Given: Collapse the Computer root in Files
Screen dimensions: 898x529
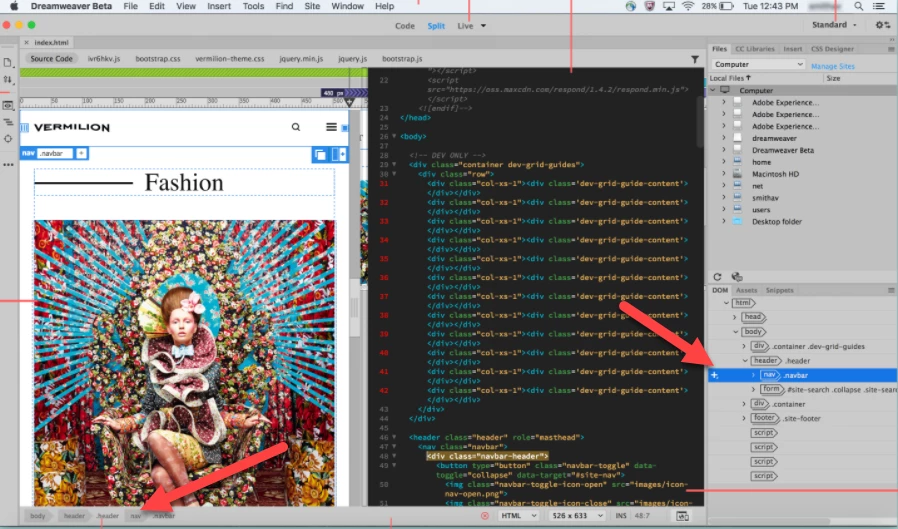Looking at the screenshot, I should 713,90.
